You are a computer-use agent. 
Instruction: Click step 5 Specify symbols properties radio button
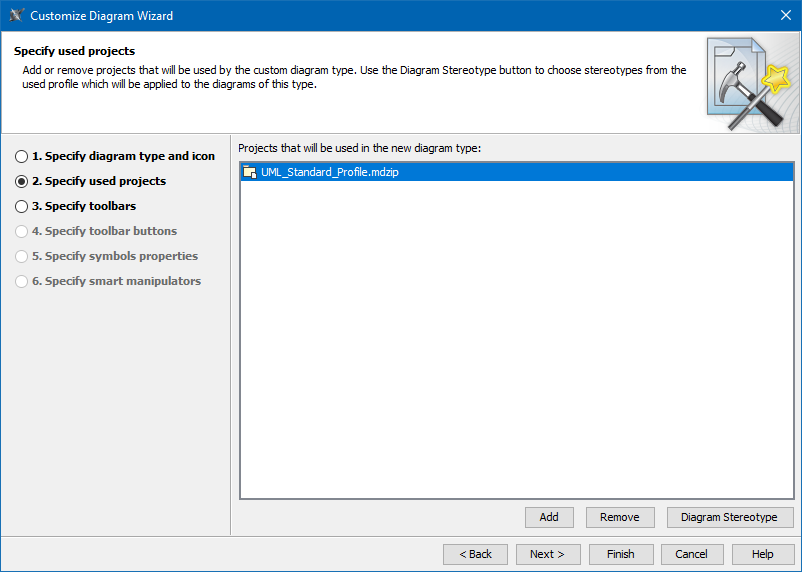pyautogui.click(x=22, y=257)
